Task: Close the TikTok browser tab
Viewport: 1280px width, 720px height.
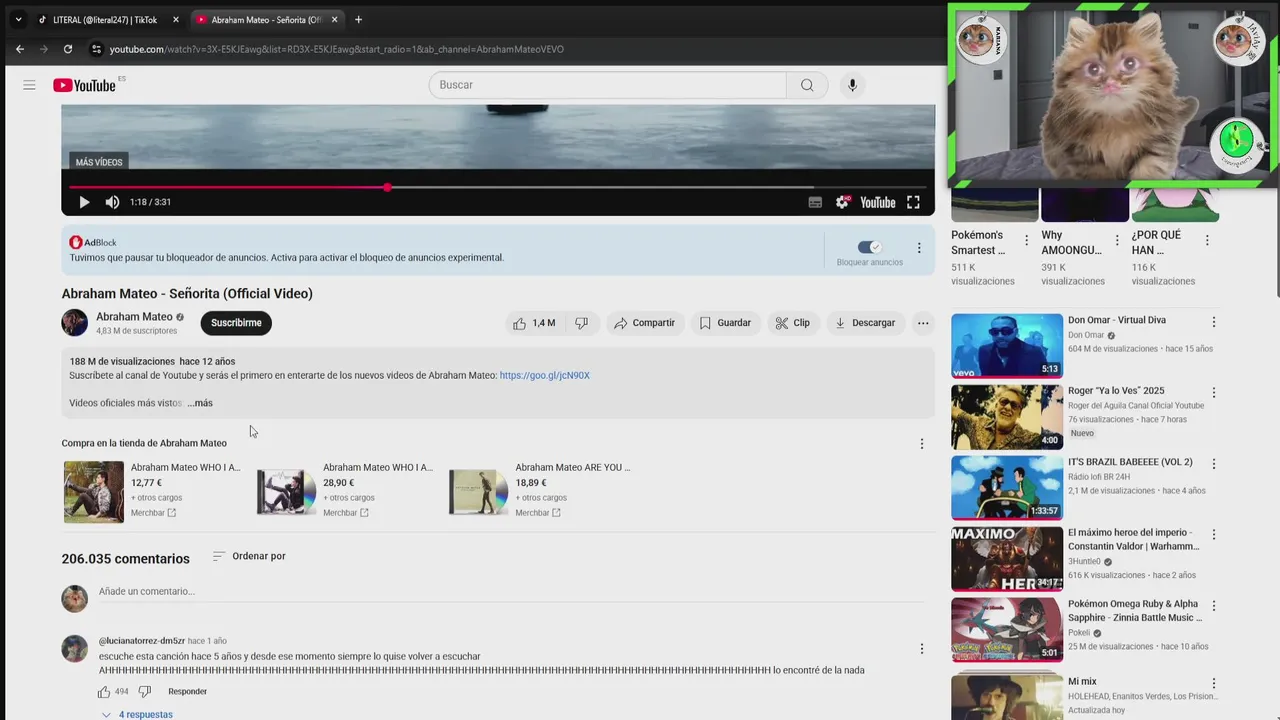Action: click(x=175, y=20)
